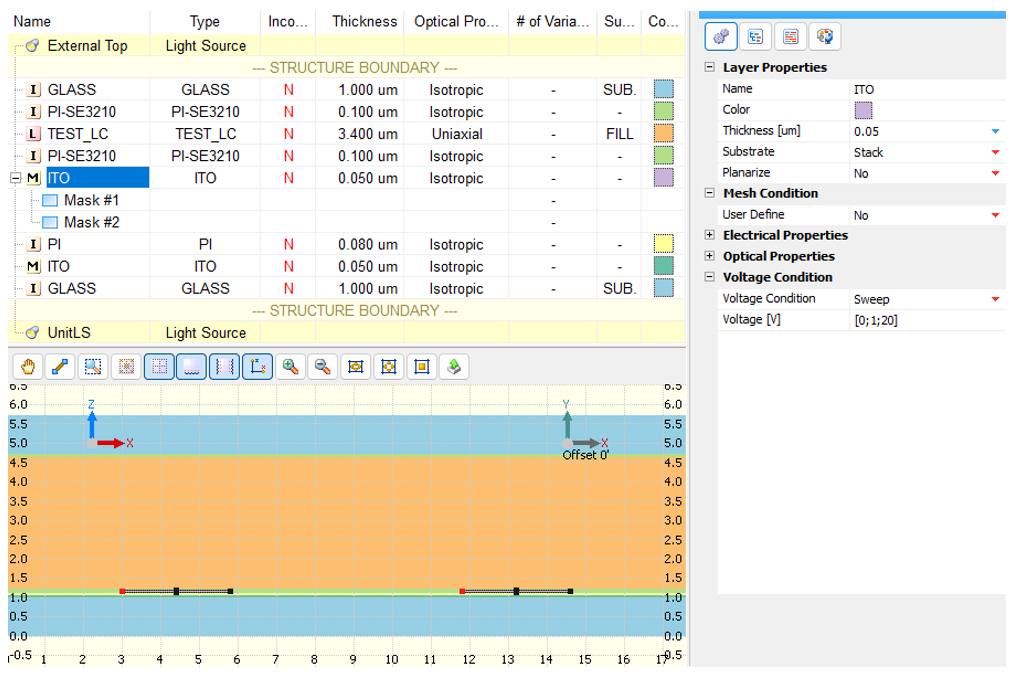Screen dimensions: 1016x675
Task: Open the Substrate Stack dropdown
Action: pyautogui.click(x=995, y=152)
